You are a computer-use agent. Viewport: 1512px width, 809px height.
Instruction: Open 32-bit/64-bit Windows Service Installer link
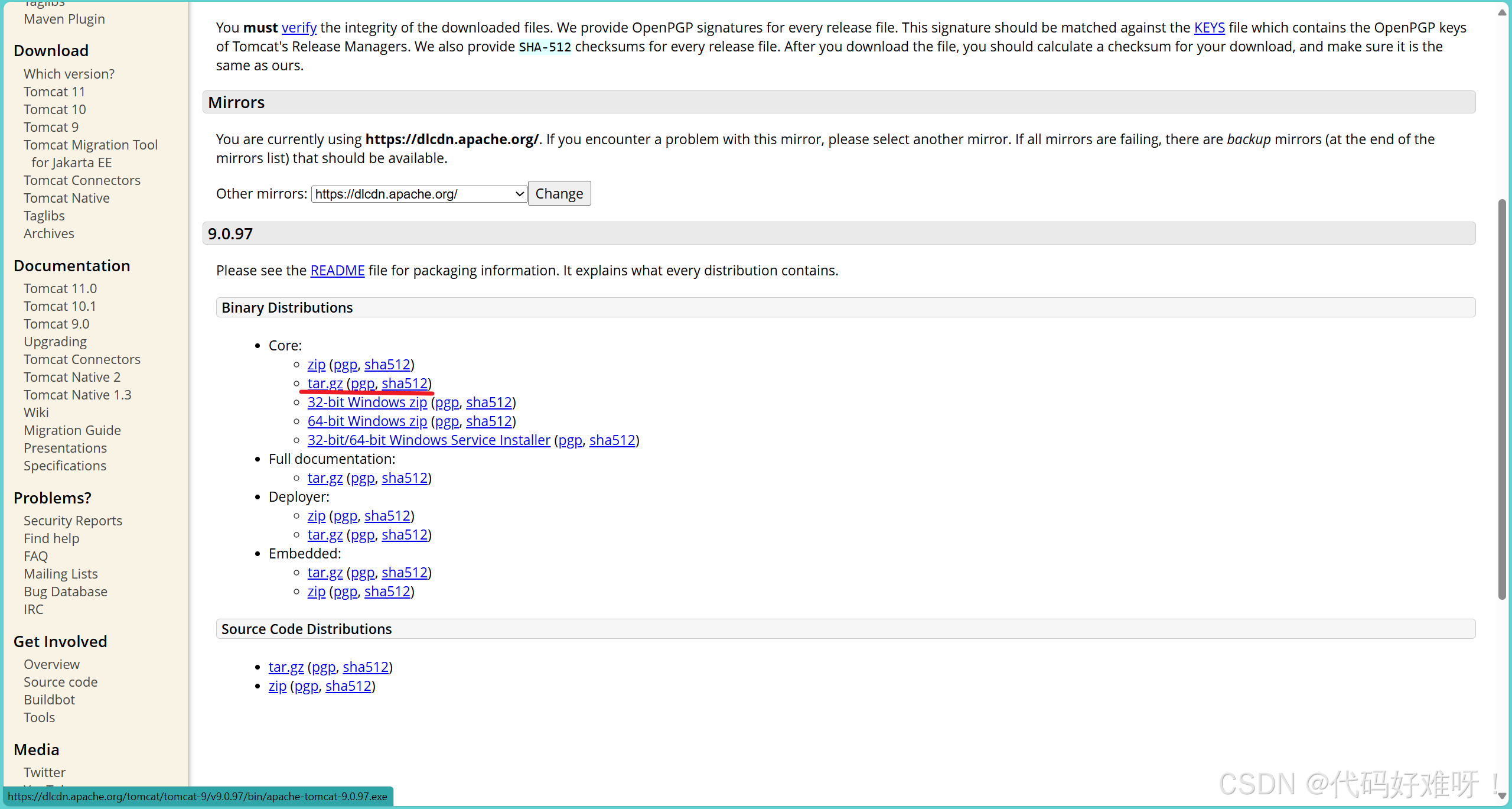coord(429,440)
